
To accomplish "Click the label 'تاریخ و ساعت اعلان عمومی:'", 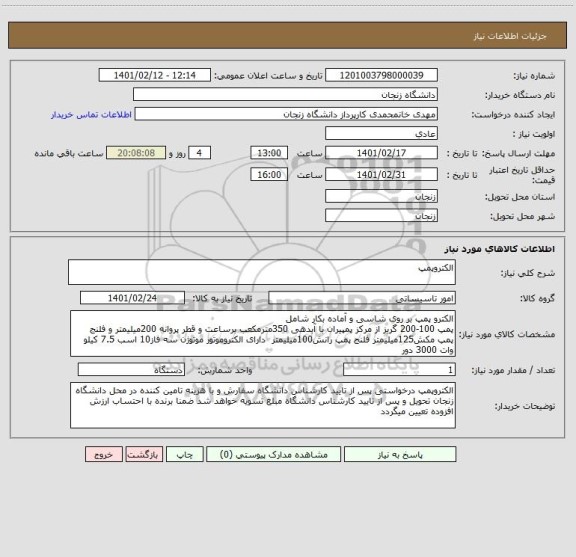I will 269,76.
